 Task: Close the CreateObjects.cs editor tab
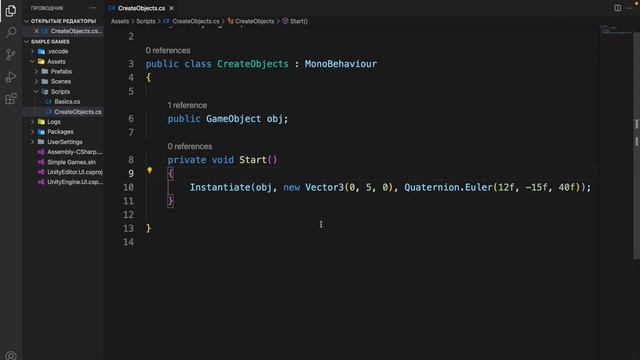pos(171,8)
